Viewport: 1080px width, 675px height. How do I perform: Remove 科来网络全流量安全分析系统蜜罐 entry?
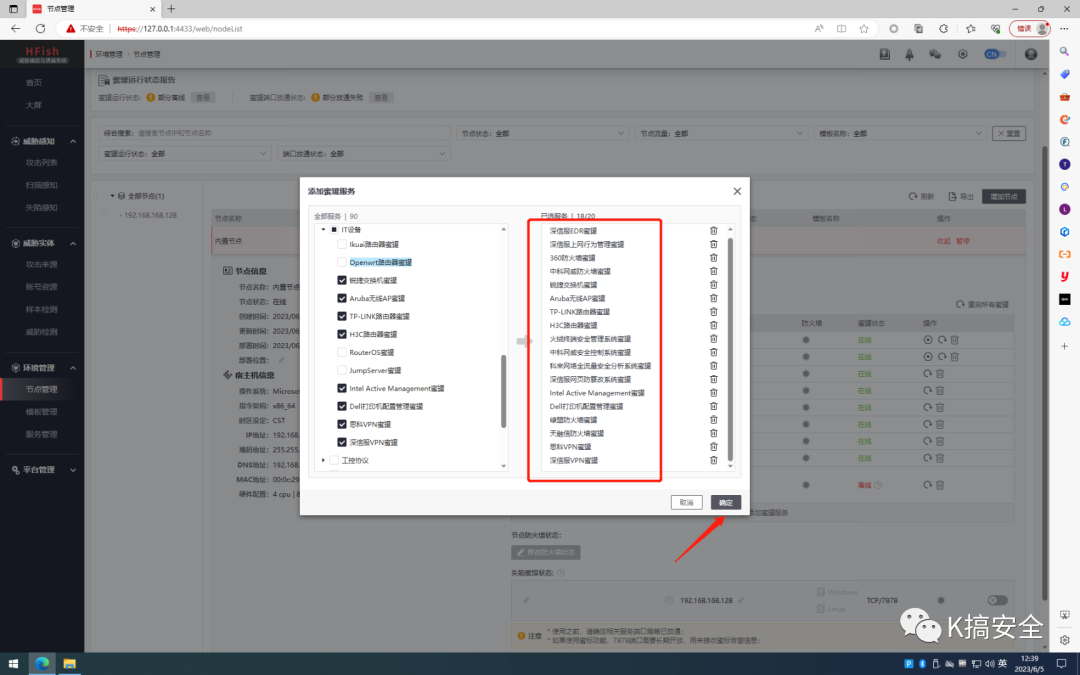714,366
